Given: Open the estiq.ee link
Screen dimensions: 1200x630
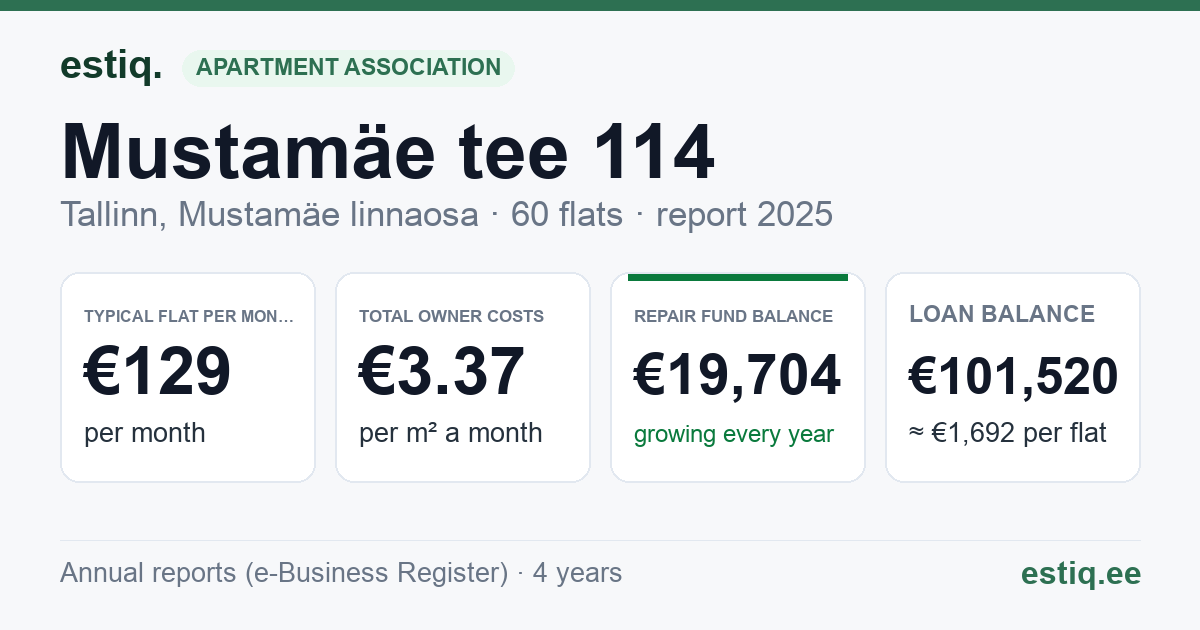Looking at the screenshot, I should click(1081, 573).
